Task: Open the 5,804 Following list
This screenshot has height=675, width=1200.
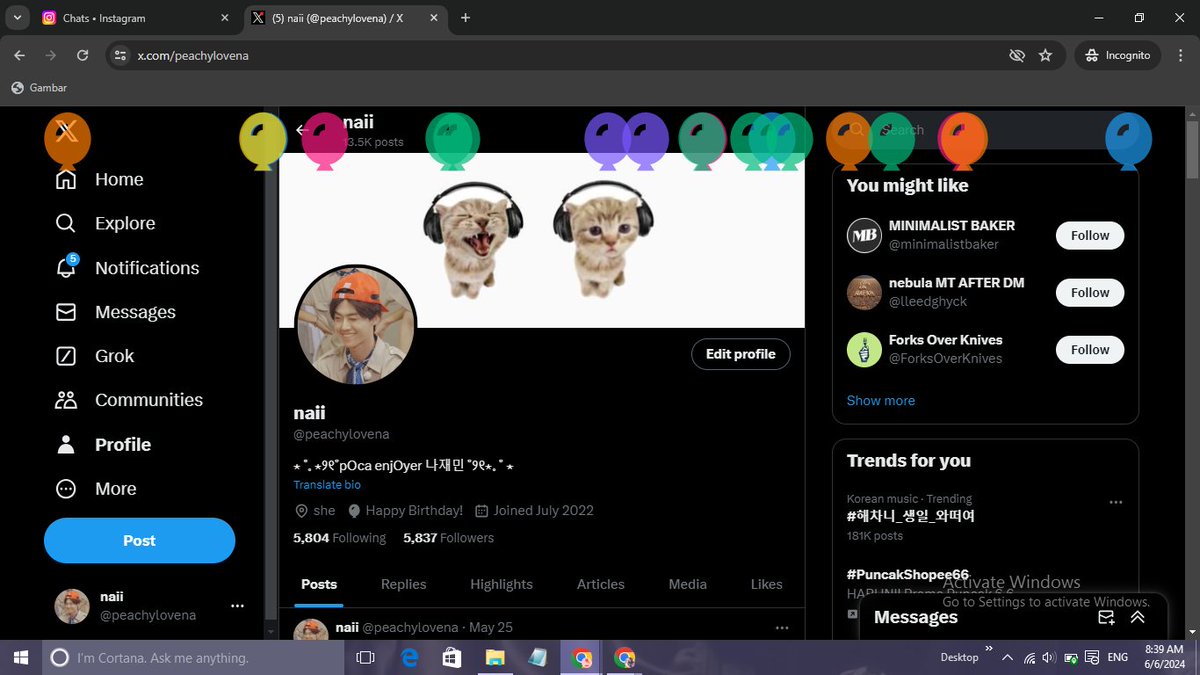Action: [339, 538]
